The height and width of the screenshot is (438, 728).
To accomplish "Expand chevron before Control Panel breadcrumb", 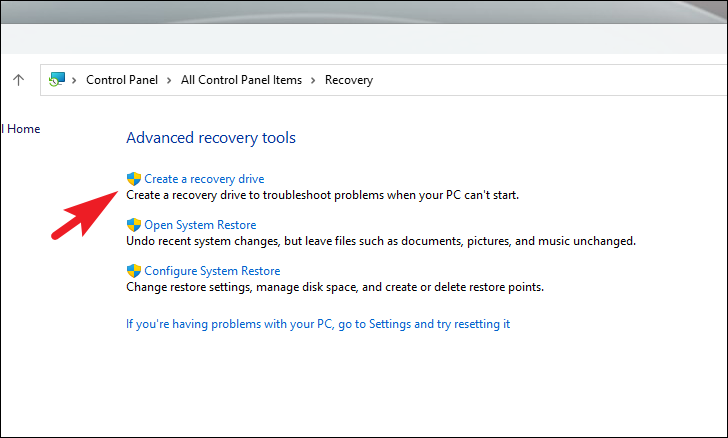I will click(74, 80).
